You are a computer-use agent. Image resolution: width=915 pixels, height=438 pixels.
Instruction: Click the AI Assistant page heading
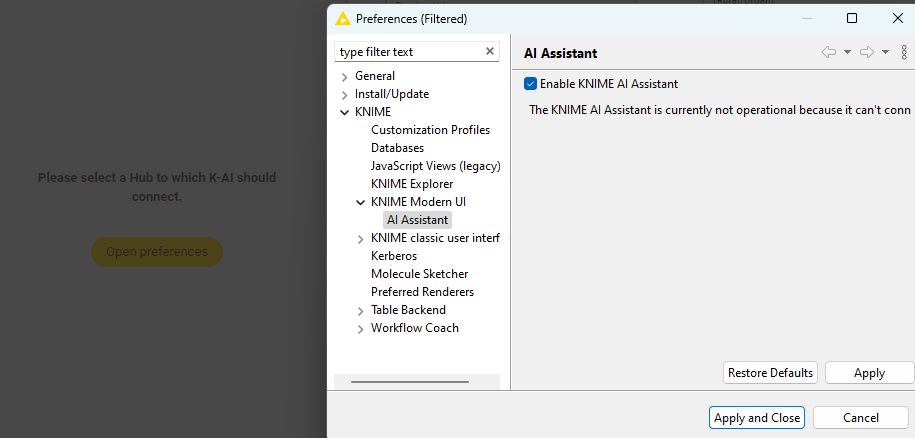561,54
